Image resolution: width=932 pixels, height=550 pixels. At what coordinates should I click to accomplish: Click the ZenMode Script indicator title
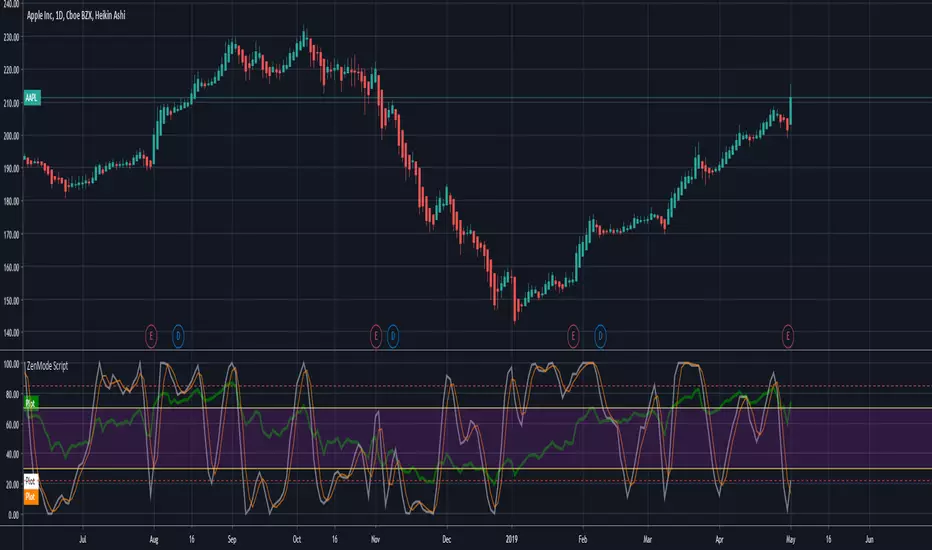(48, 366)
